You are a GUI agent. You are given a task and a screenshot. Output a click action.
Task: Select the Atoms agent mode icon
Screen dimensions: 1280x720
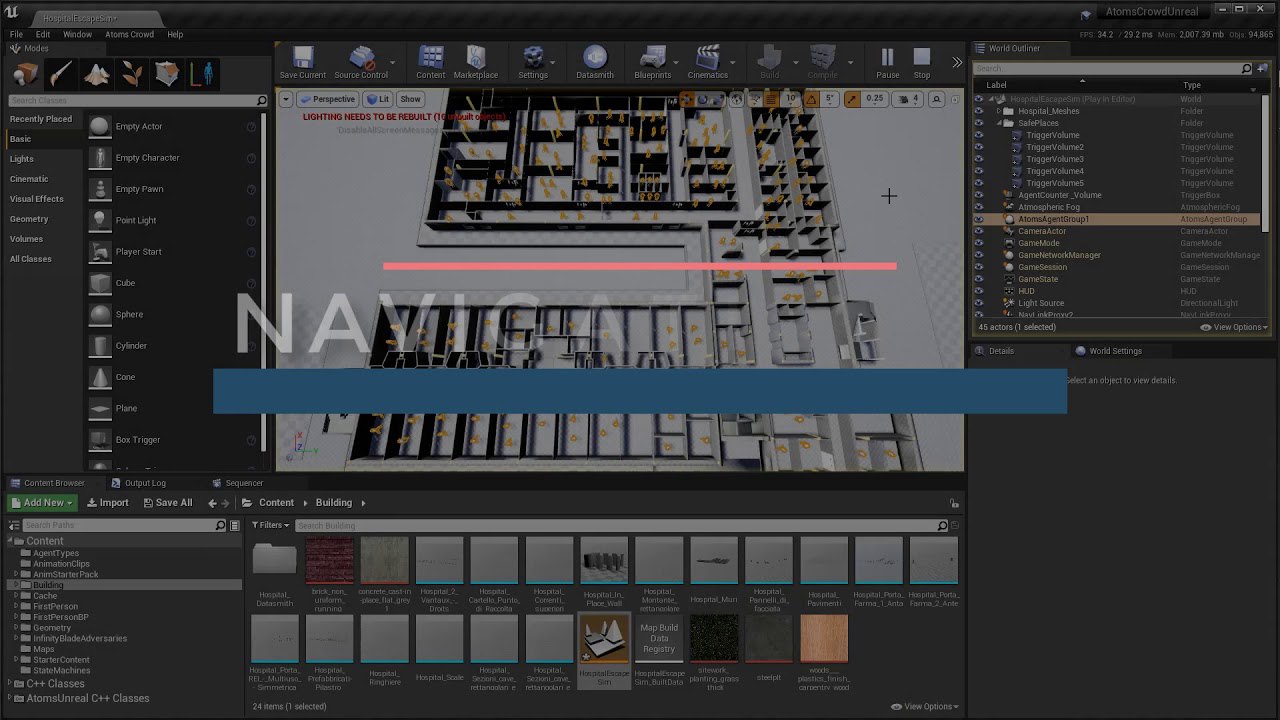coord(204,74)
